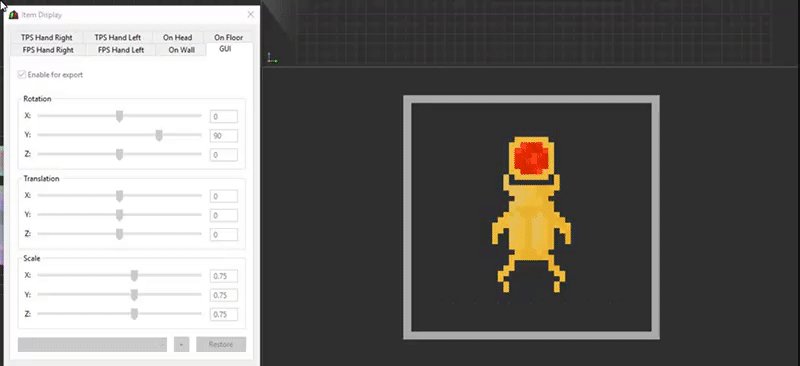This screenshot has width=800, height=366.
Task: Switch to the TPS Hand Left tab
Action: [x=118, y=37]
